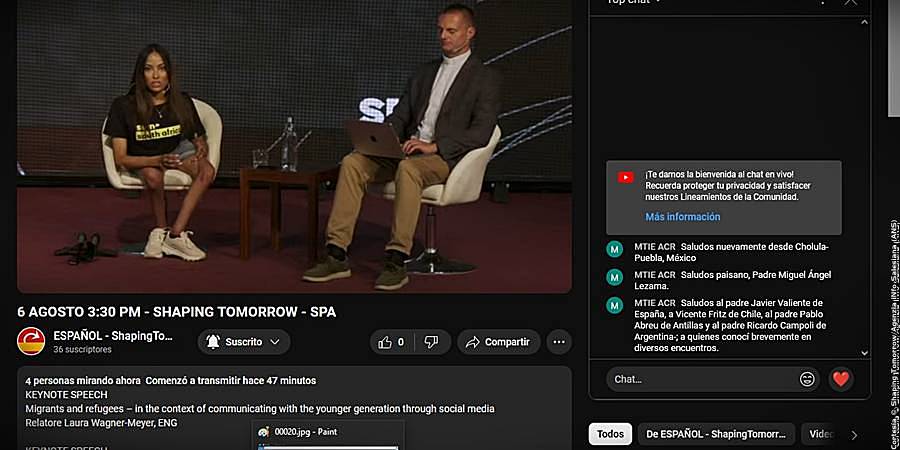The height and width of the screenshot is (450, 900).
Task: Expand the Suscrito subscription dropdown chevron
Action: point(275,342)
